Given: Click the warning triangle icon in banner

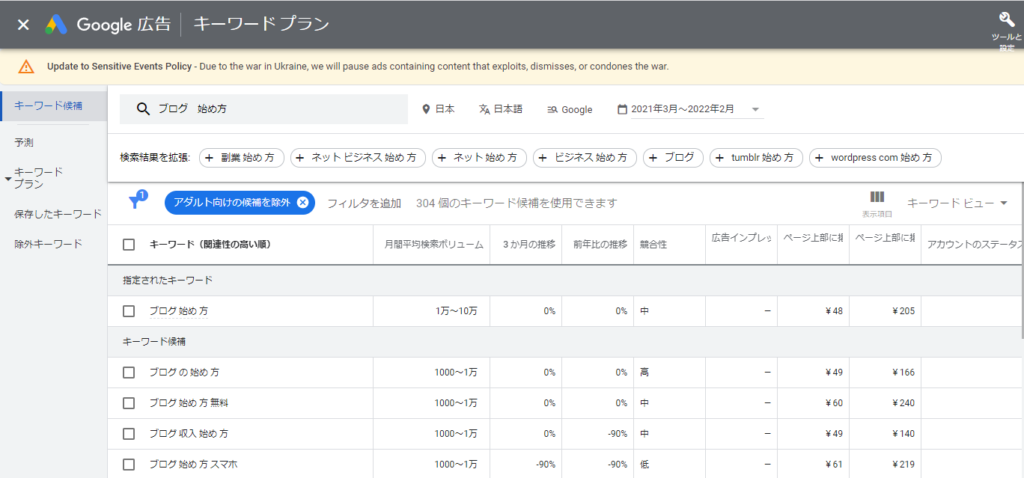Looking at the screenshot, I should coord(26,67).
